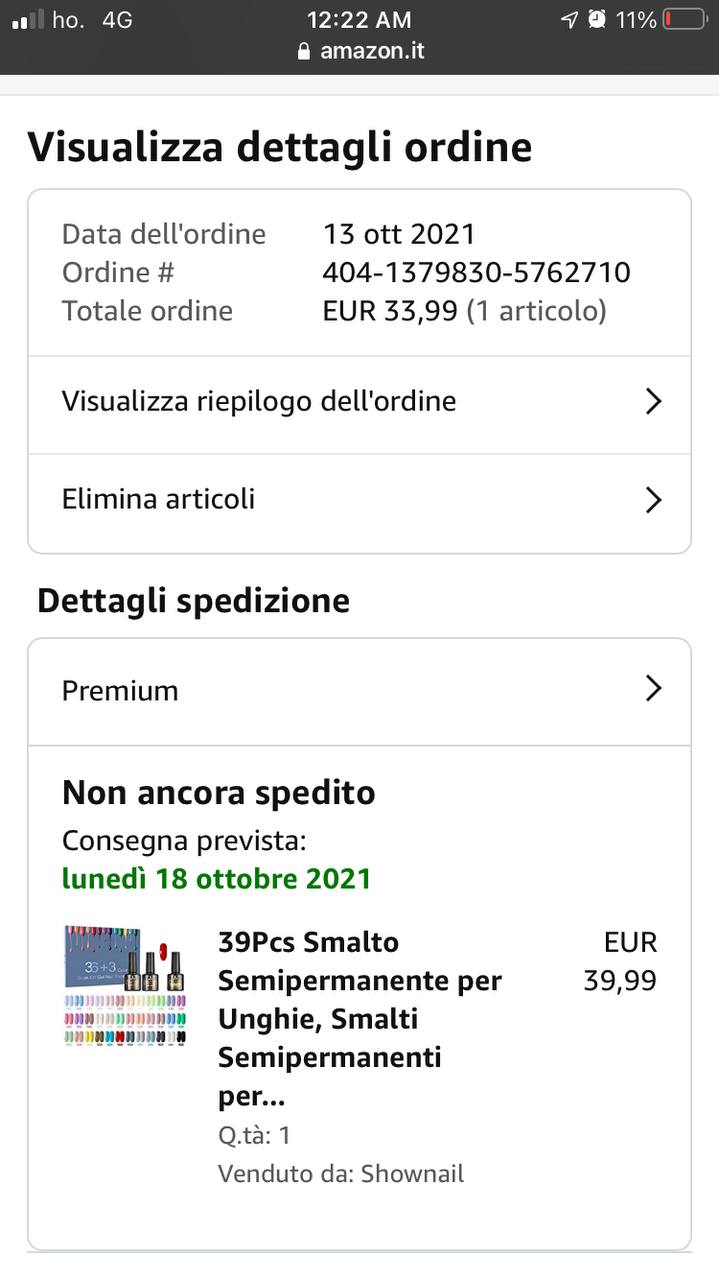
Task: Expand the Premium shipping chevron
Action: (x=653, y=689)
